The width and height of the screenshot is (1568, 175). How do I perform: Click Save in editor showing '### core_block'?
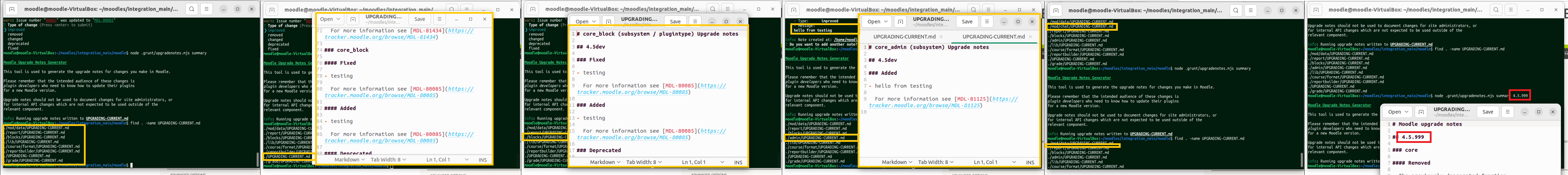[x=419, y=19]
